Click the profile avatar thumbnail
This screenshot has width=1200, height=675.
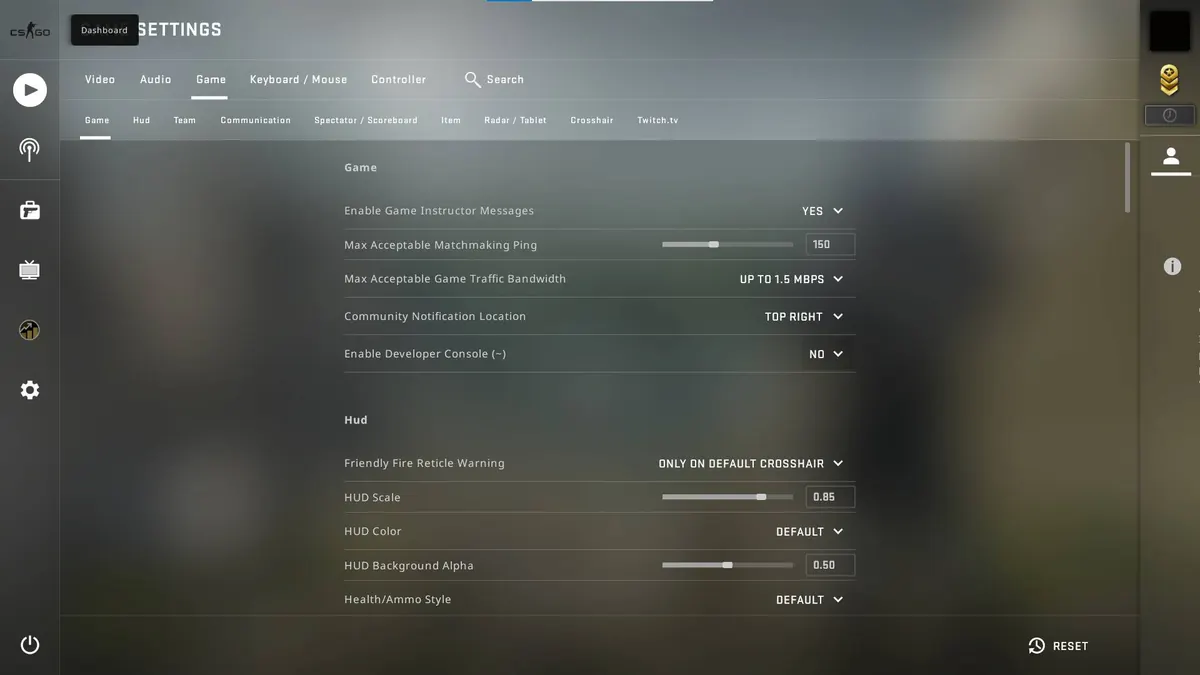pos(1169,31)
